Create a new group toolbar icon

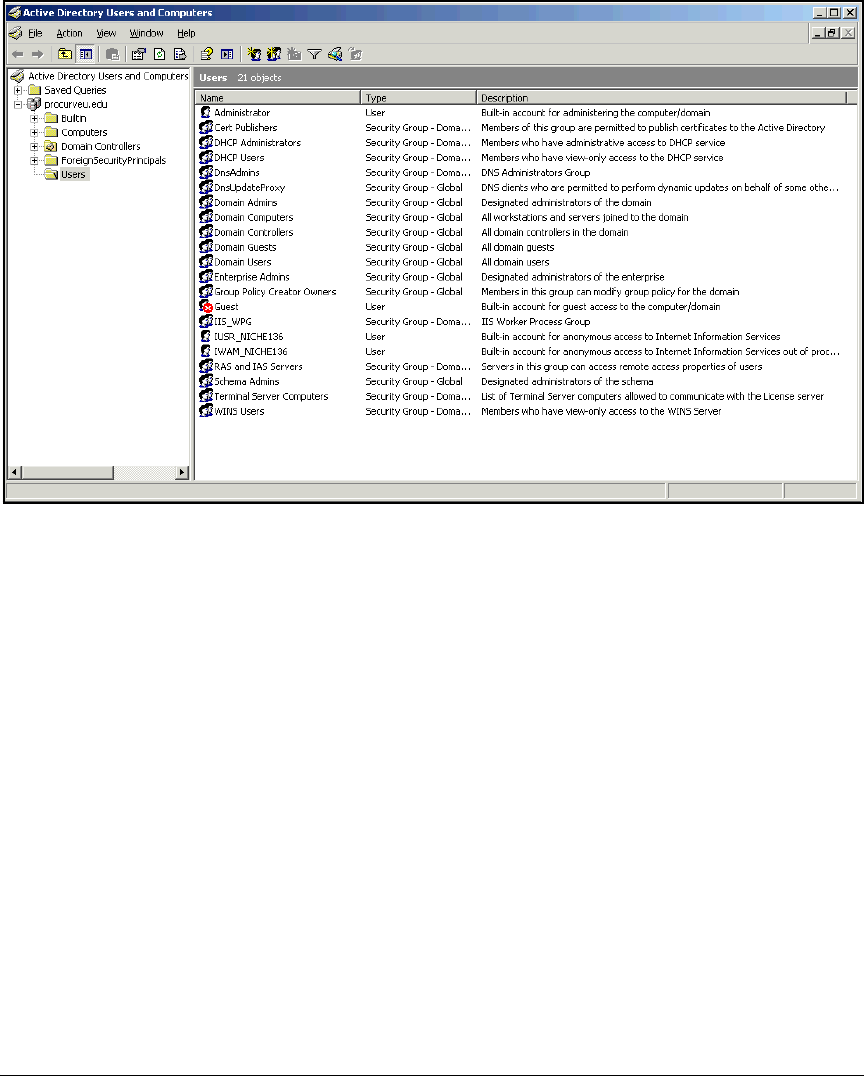tap(274, 54)
